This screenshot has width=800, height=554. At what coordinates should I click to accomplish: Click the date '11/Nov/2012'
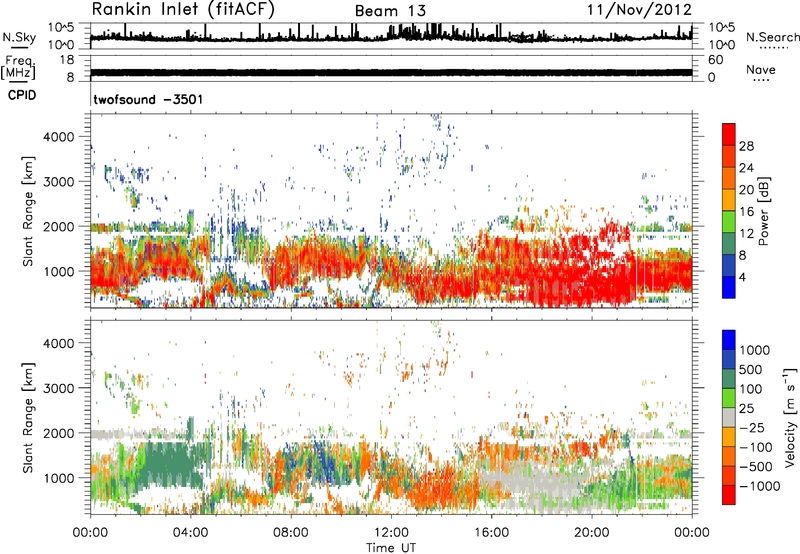coord(639,10)
